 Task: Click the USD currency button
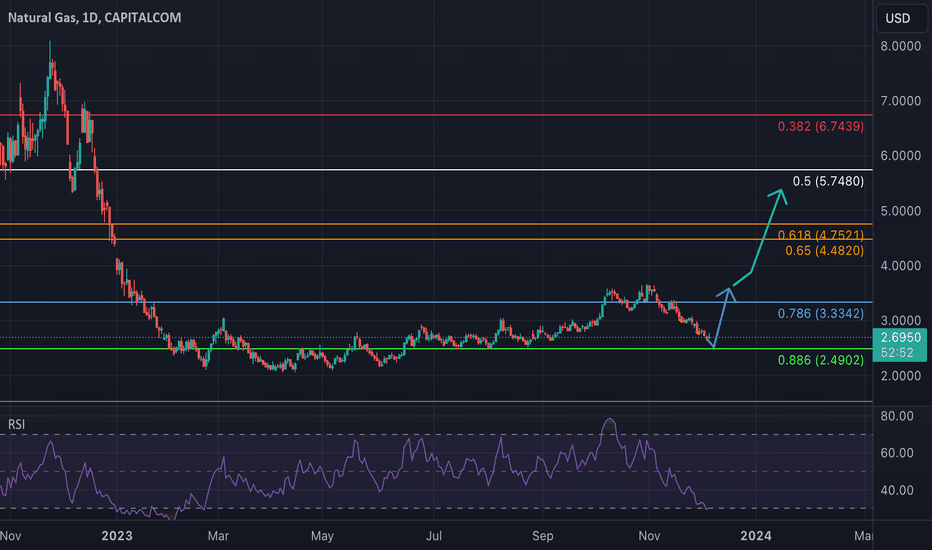point(900,18)
